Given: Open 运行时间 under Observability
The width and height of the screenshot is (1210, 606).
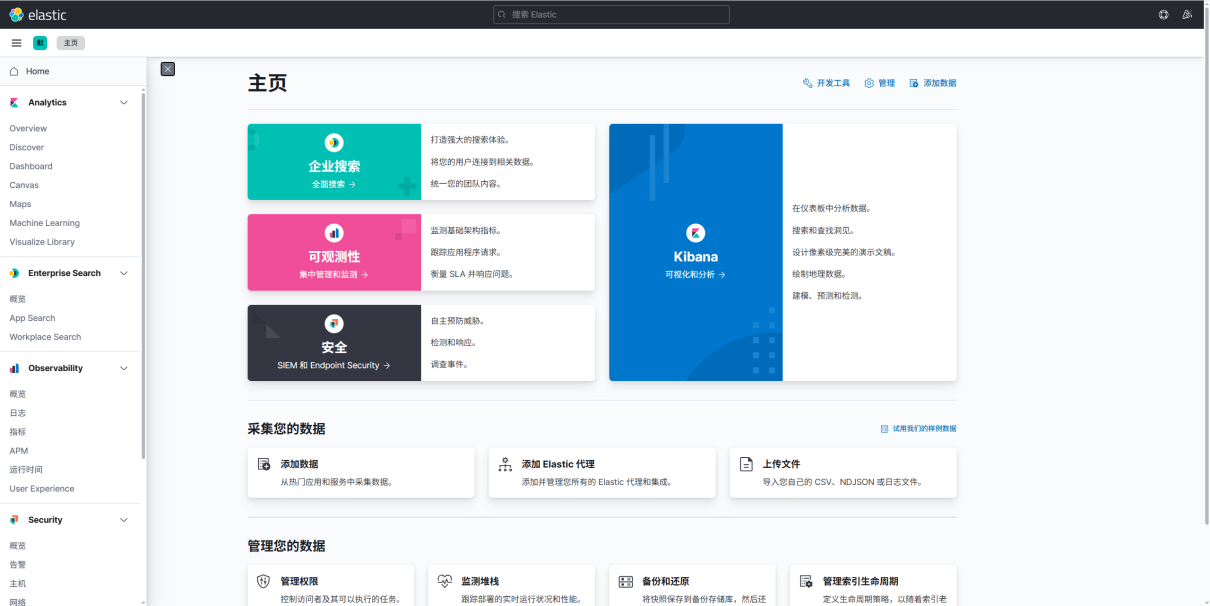Looking at the screenshot, I should (x=26, y=470).
